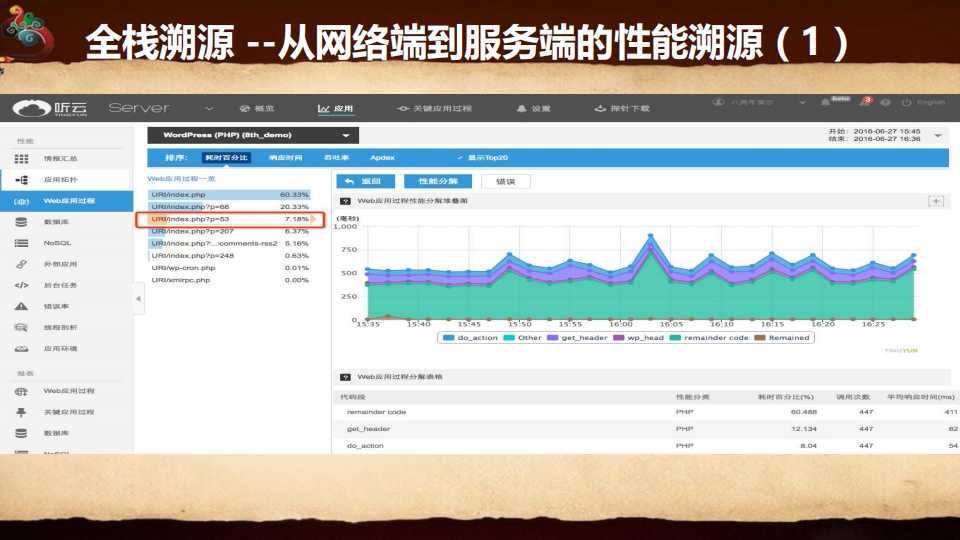The image size is (960, 540).
Task: Open 数据库 icon under 报表 section
Action: (x=21, y=433)
